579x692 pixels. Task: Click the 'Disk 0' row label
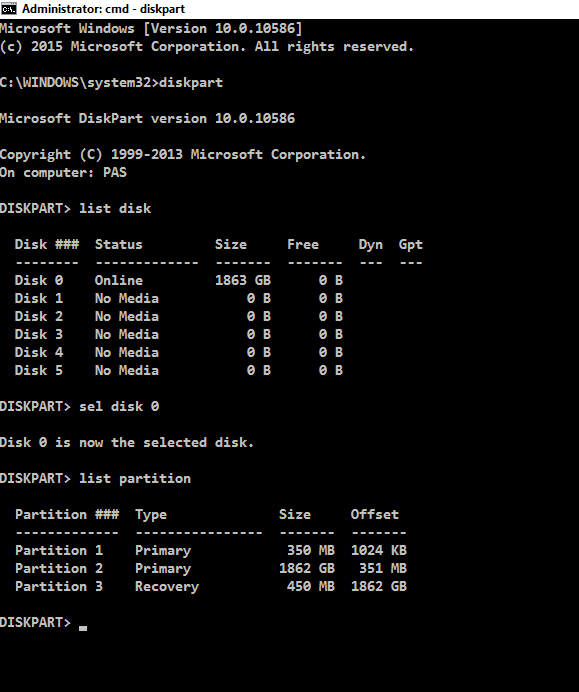click(39, 281)
